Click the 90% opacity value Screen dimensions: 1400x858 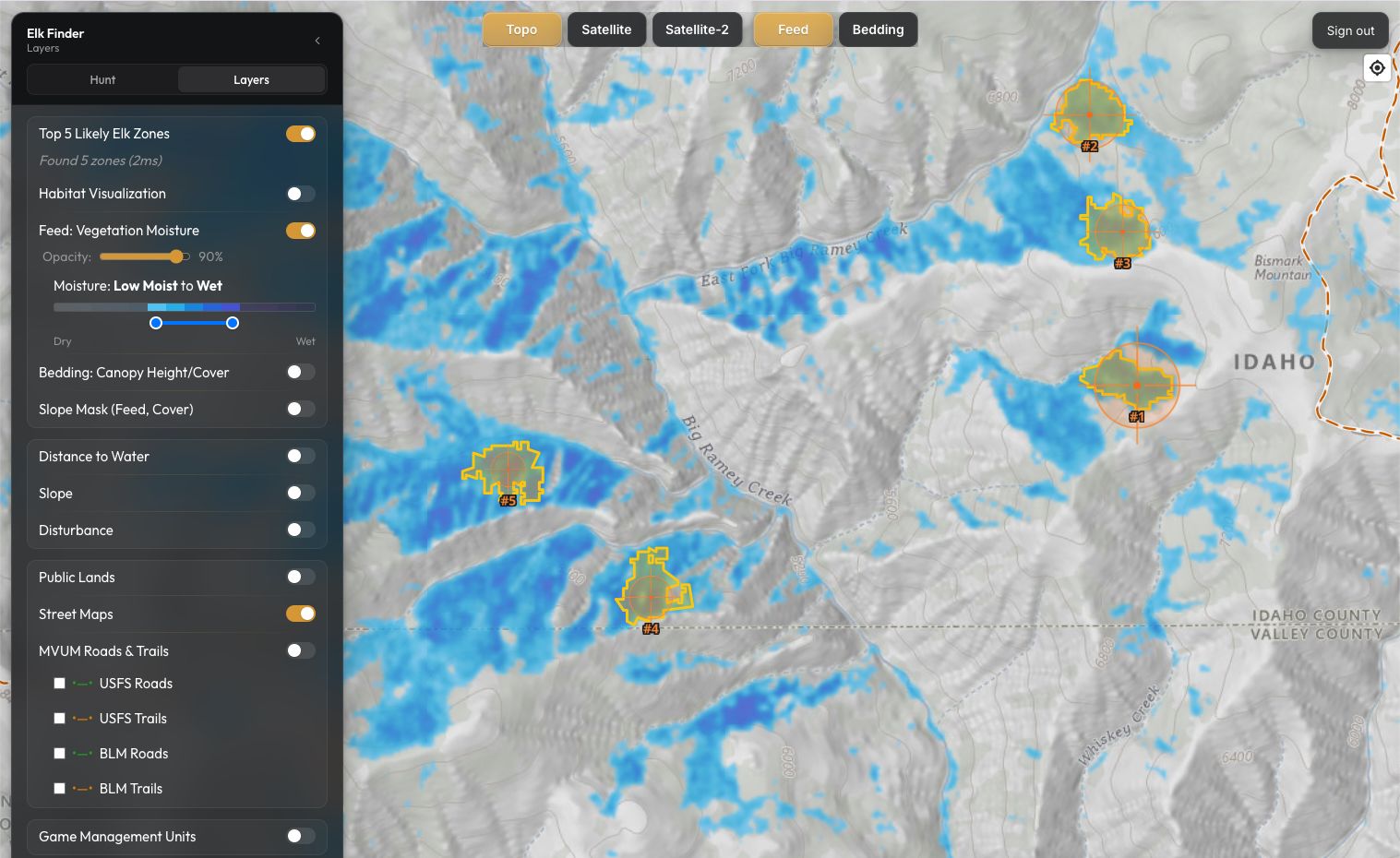coord(210,256)
